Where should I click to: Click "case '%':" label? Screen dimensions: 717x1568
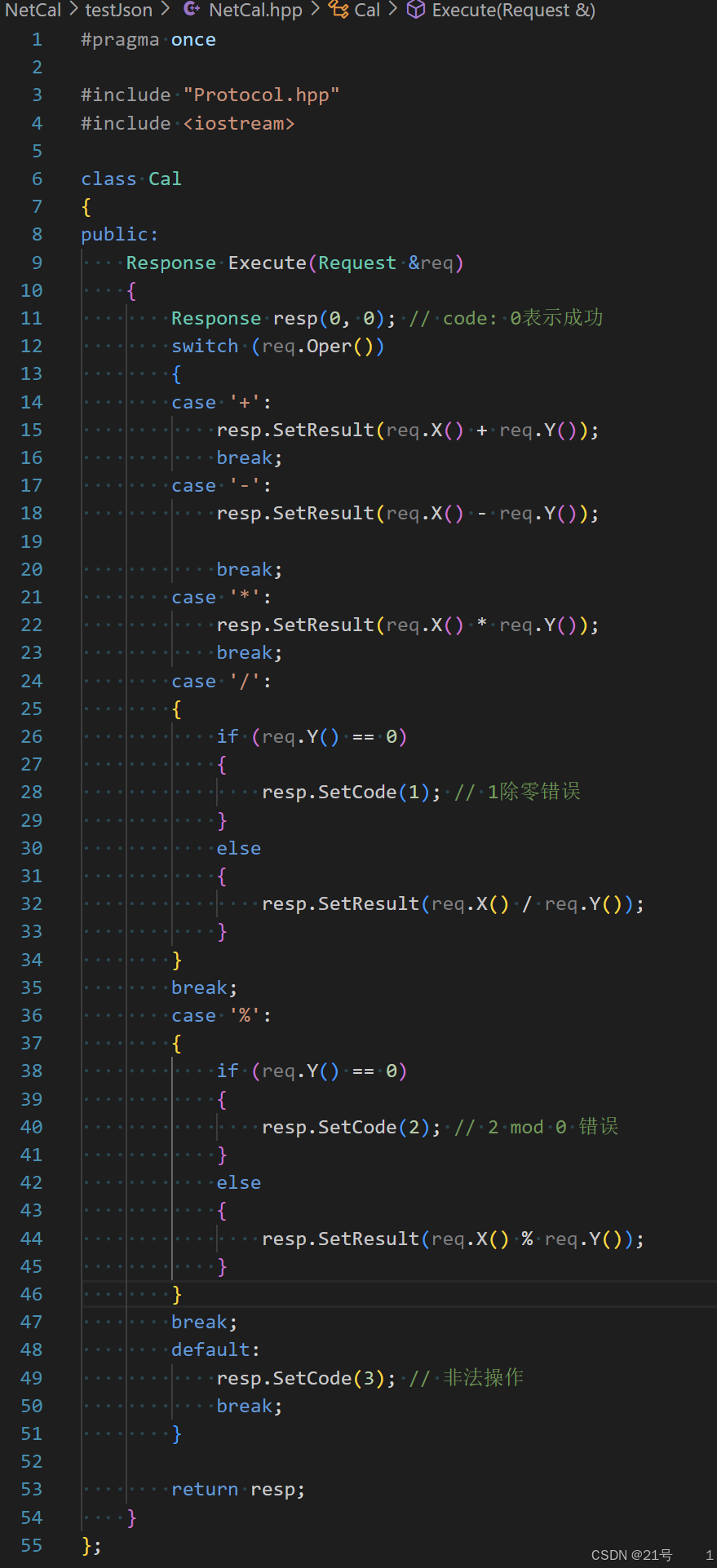coord(221,1016)
